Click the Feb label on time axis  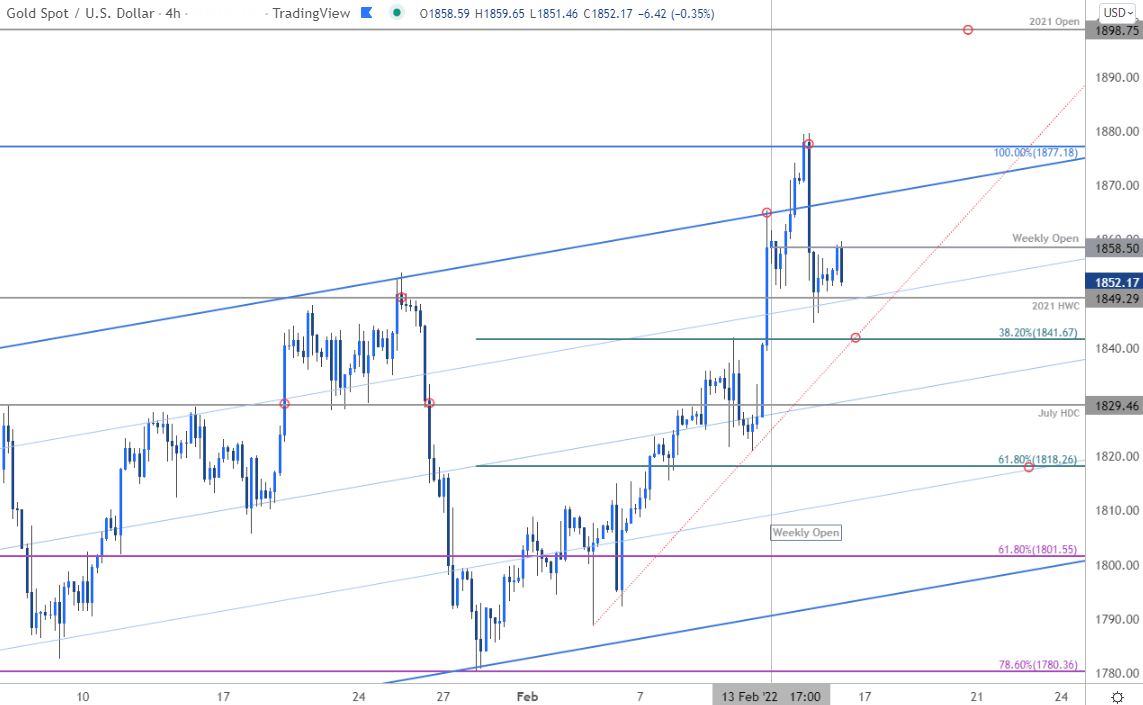pyautogui.click(x=527, y=696)
